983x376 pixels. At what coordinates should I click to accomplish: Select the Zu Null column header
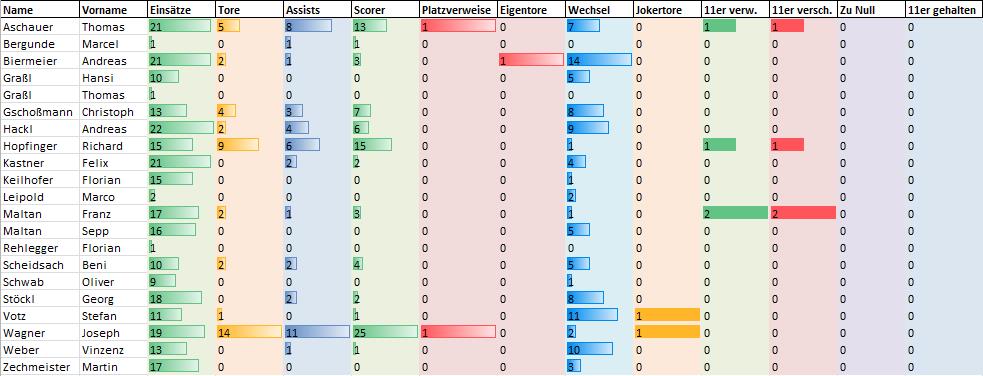click(x=871, y=10)
